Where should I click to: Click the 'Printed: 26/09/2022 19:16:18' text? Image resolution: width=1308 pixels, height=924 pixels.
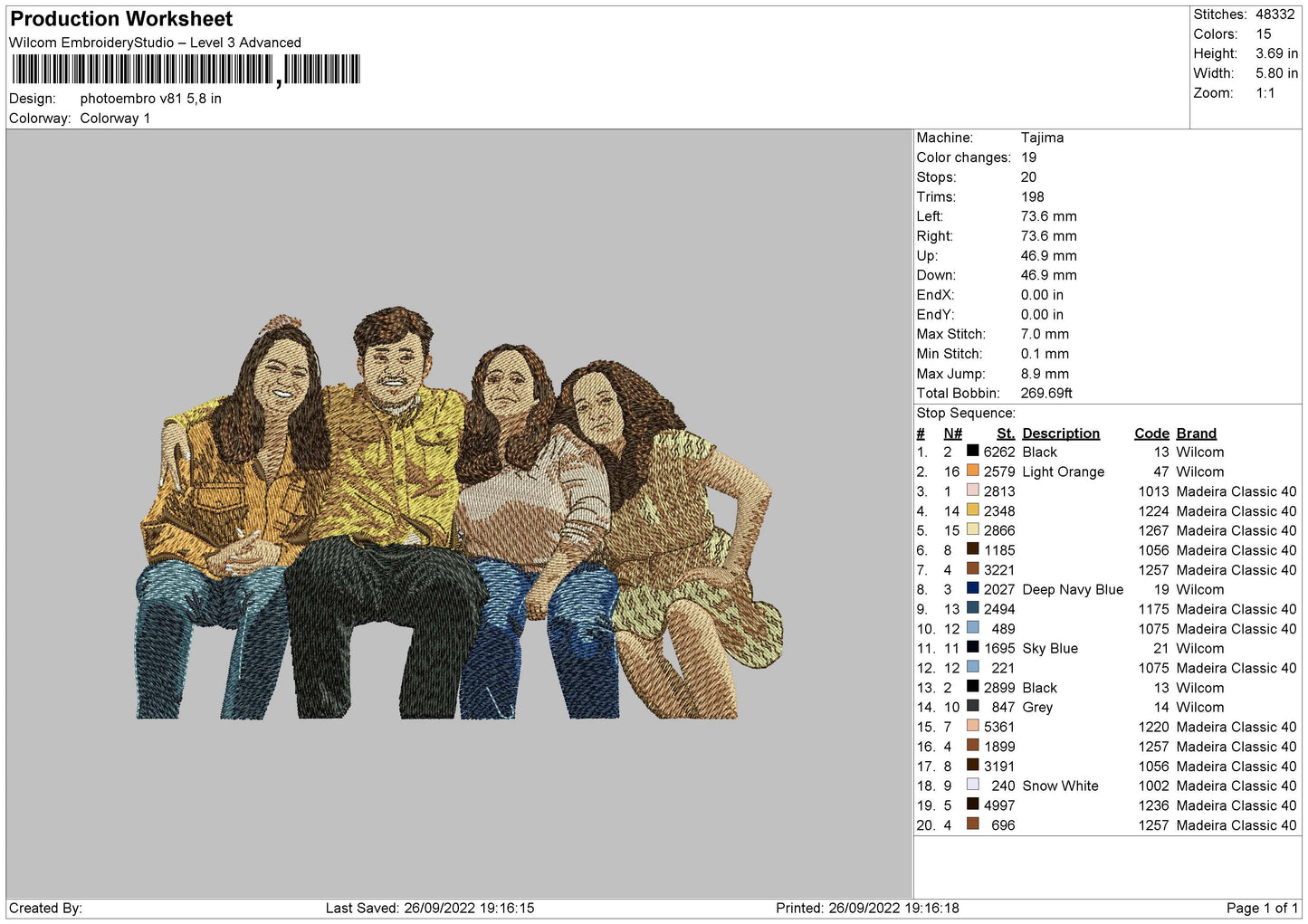tap(867, 908)
